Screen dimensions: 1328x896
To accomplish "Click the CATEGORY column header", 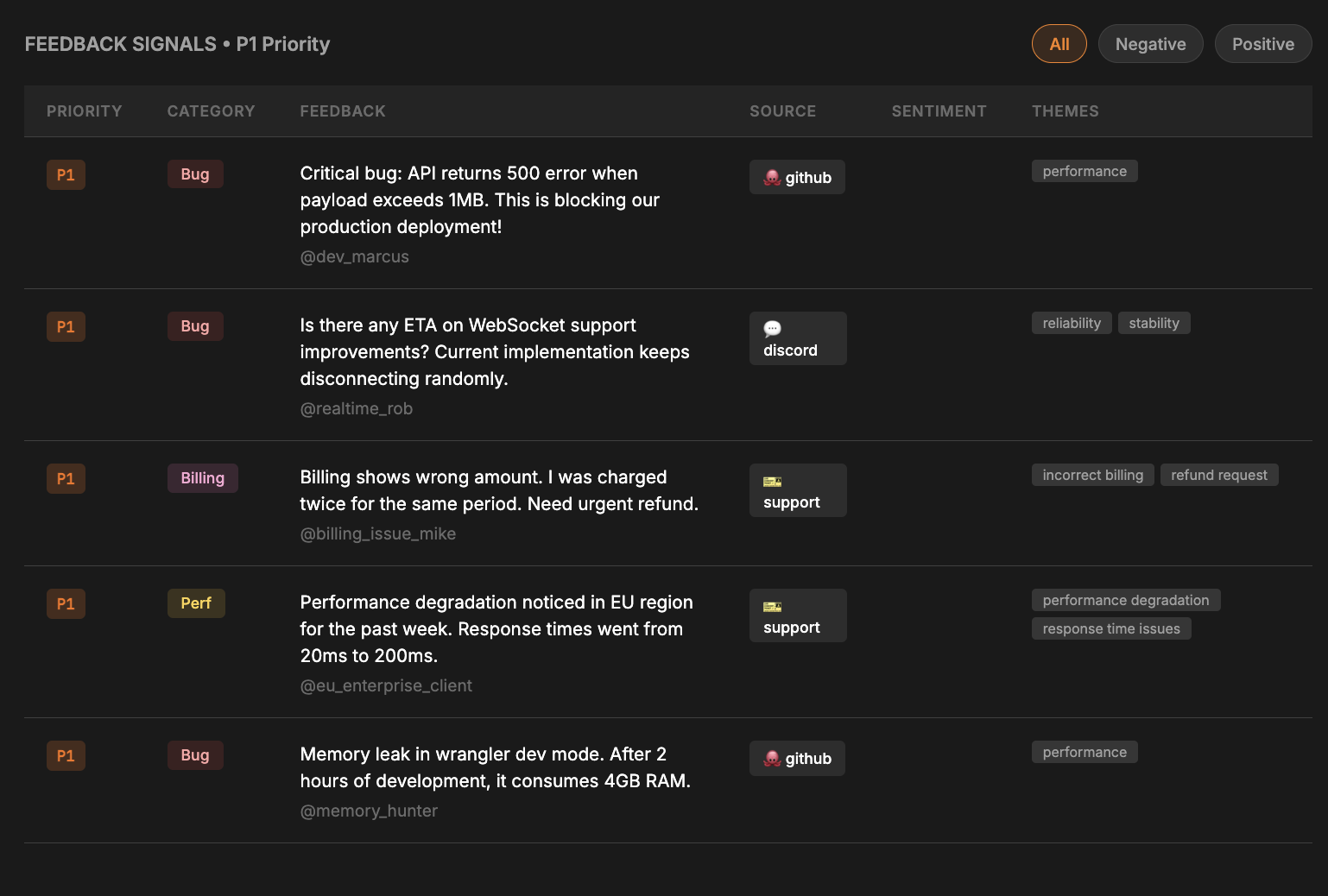I will point(212,111).
